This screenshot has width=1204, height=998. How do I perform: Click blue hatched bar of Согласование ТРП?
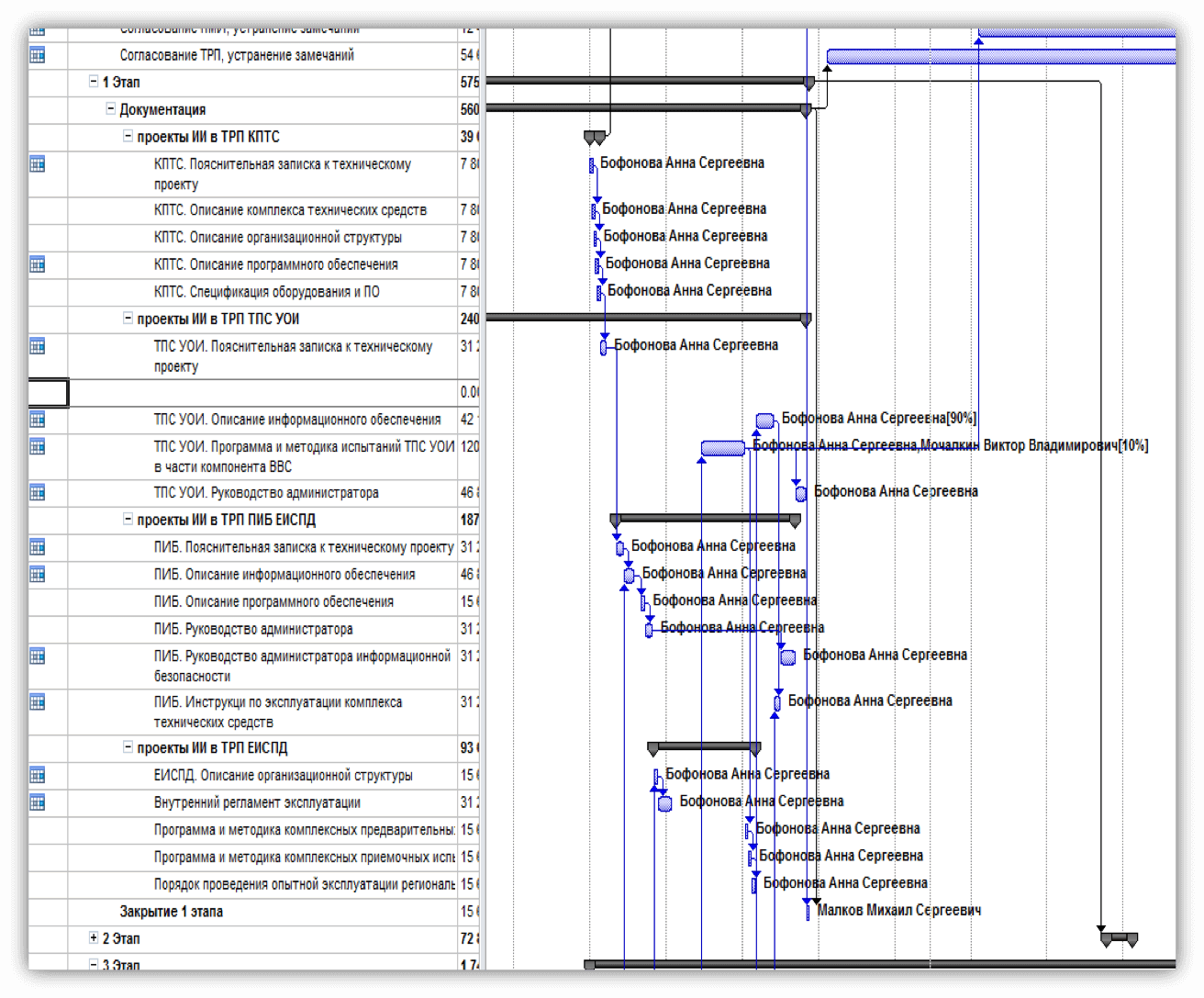pos(1001,57)
